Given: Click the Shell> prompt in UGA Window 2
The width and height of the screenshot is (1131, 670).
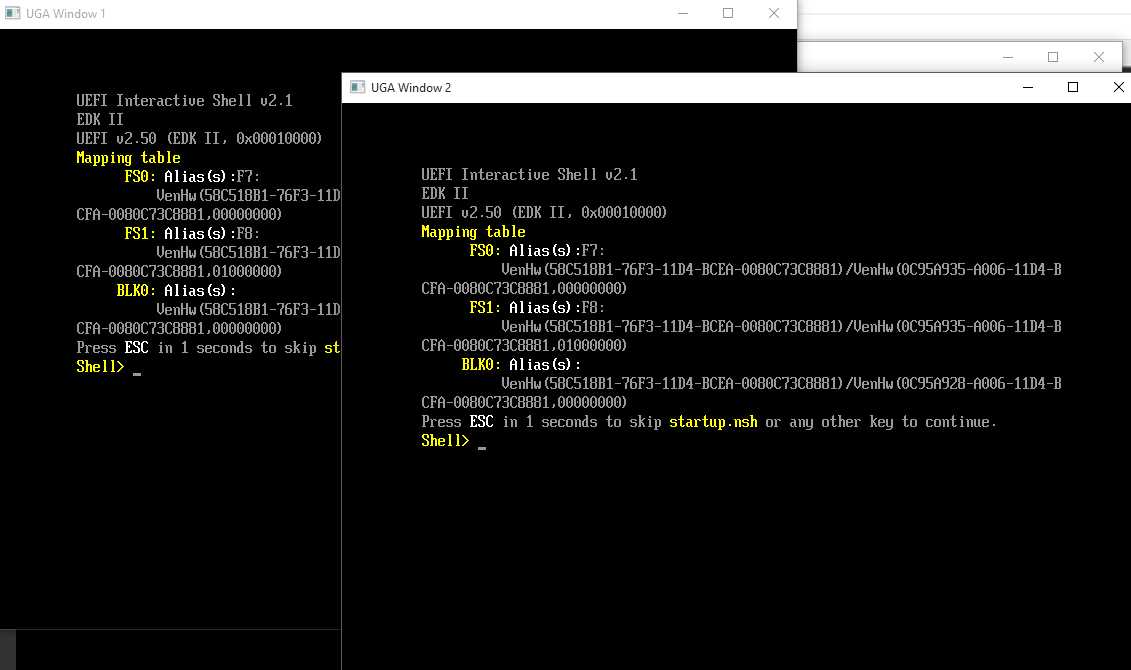Looking at the screenshot, I should point(445,441).
